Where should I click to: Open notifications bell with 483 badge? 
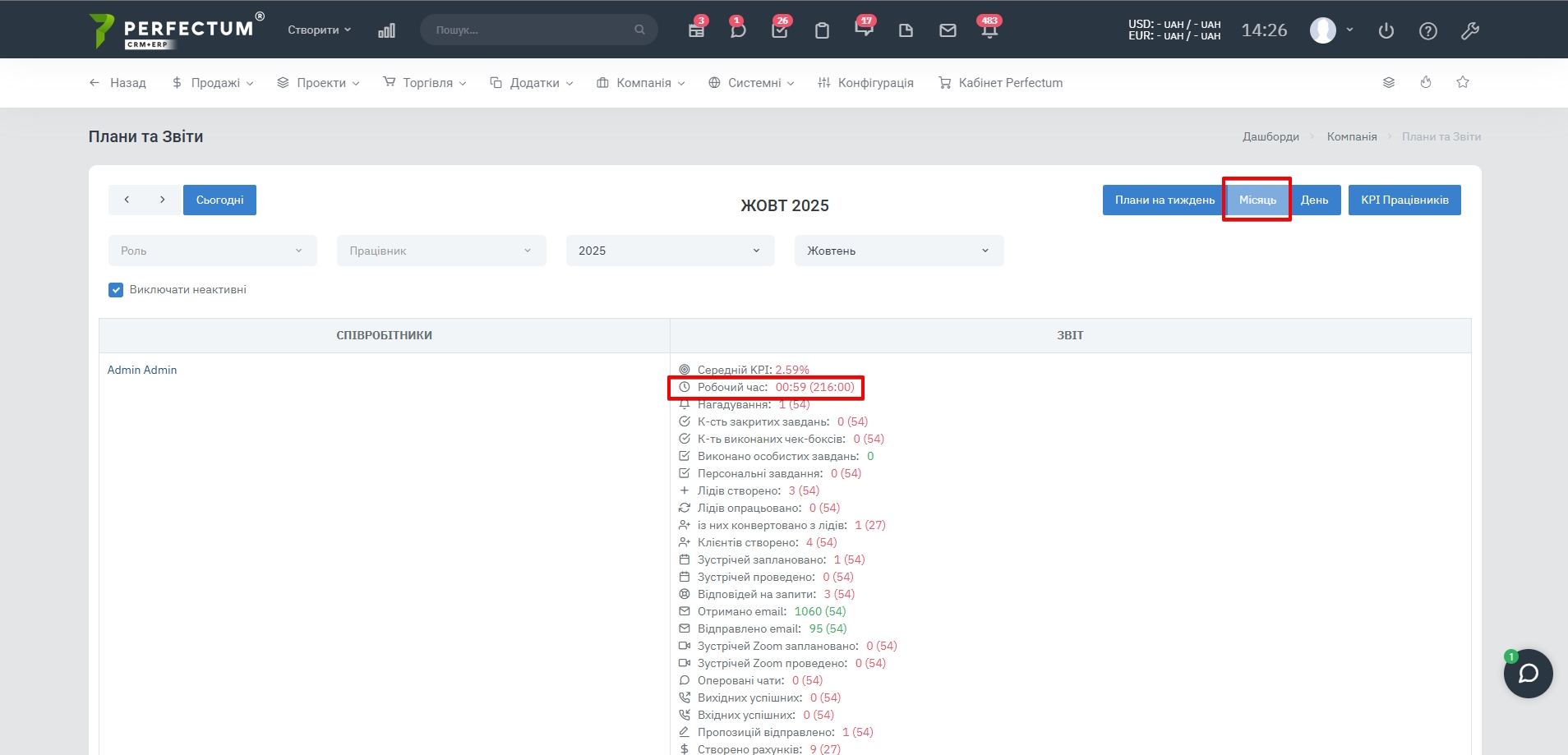989,30
